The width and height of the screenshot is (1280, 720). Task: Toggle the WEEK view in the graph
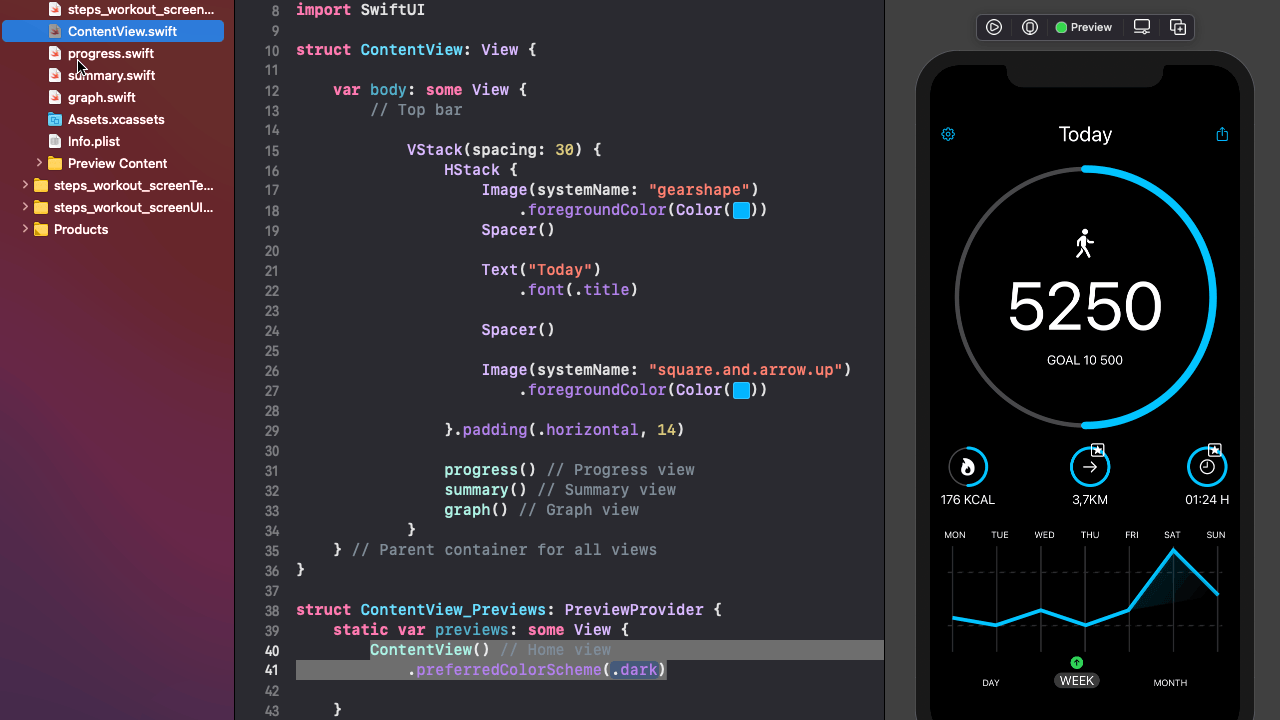1077,680
